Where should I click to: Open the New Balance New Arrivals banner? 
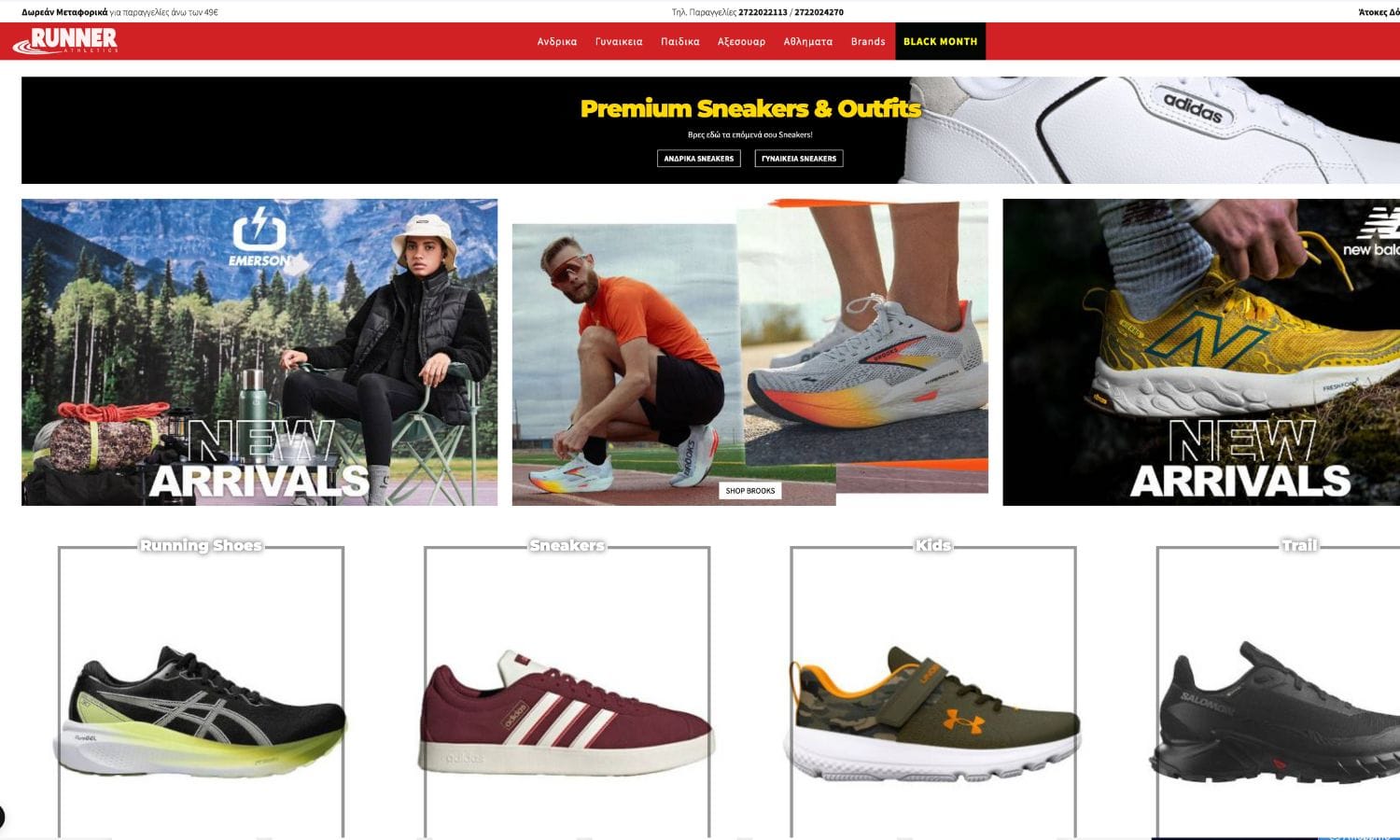[1201, 352]
